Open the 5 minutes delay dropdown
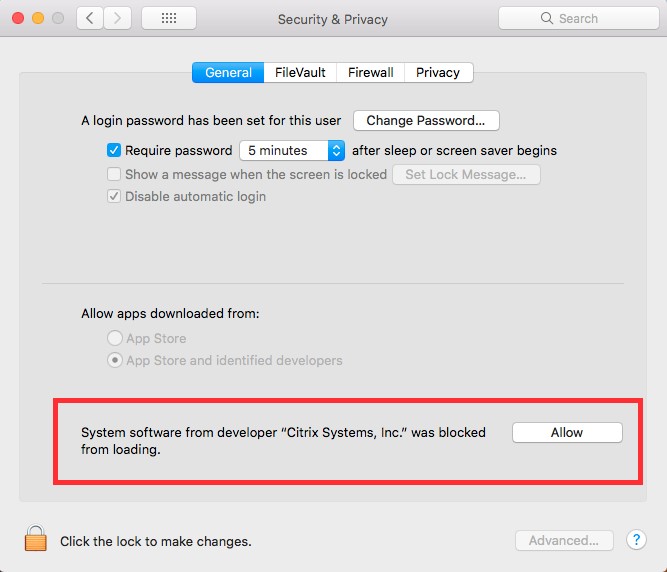Screen dimensions: 667x572 [292, 151]
